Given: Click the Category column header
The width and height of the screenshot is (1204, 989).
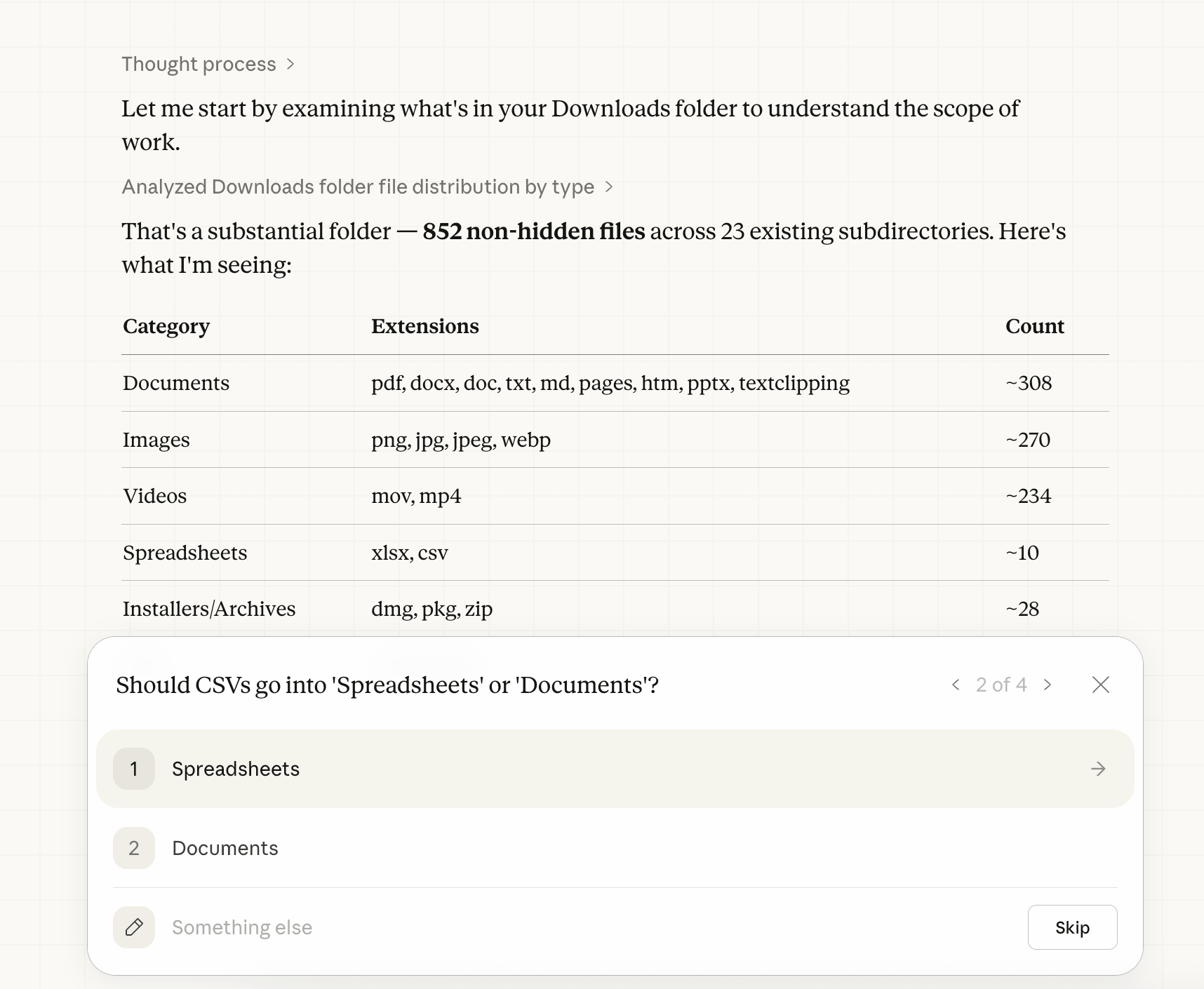Looking at the screenshot, I should coord(166,326).
